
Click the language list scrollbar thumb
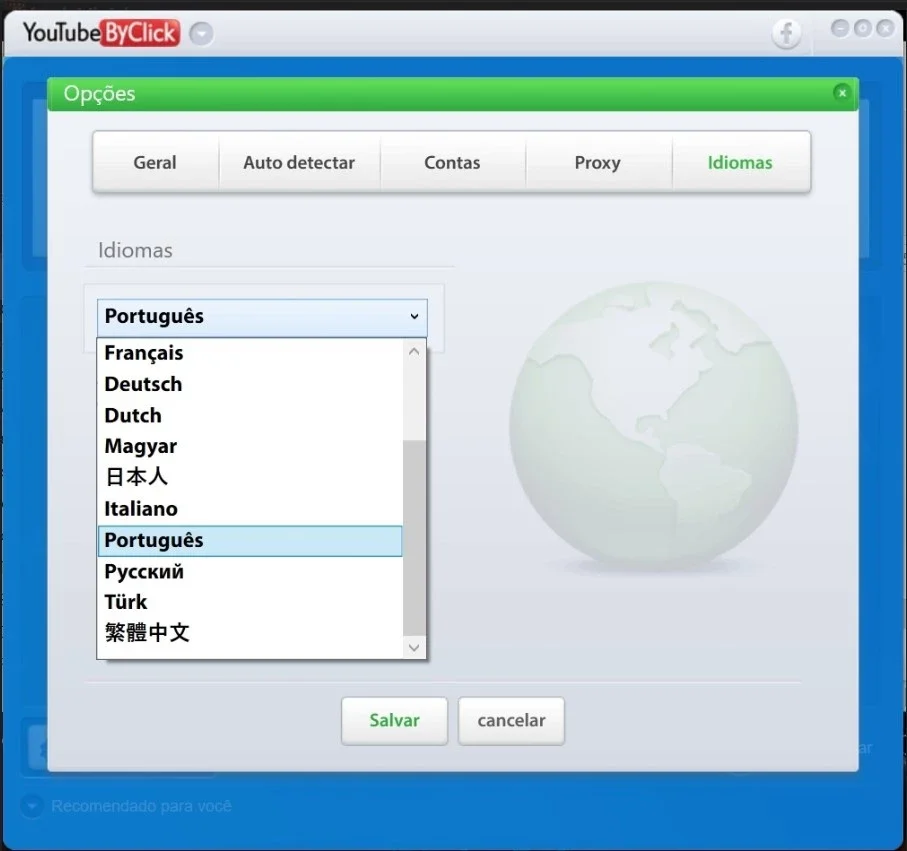[x=414, y=538]
